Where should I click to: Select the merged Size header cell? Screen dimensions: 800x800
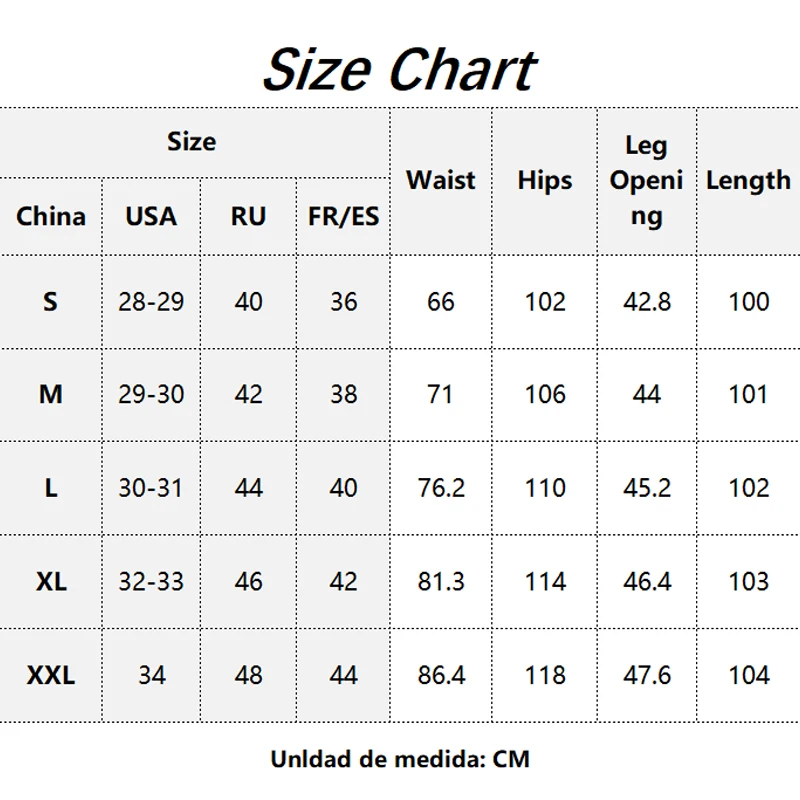pyautogui.click(x=192, y=142)
